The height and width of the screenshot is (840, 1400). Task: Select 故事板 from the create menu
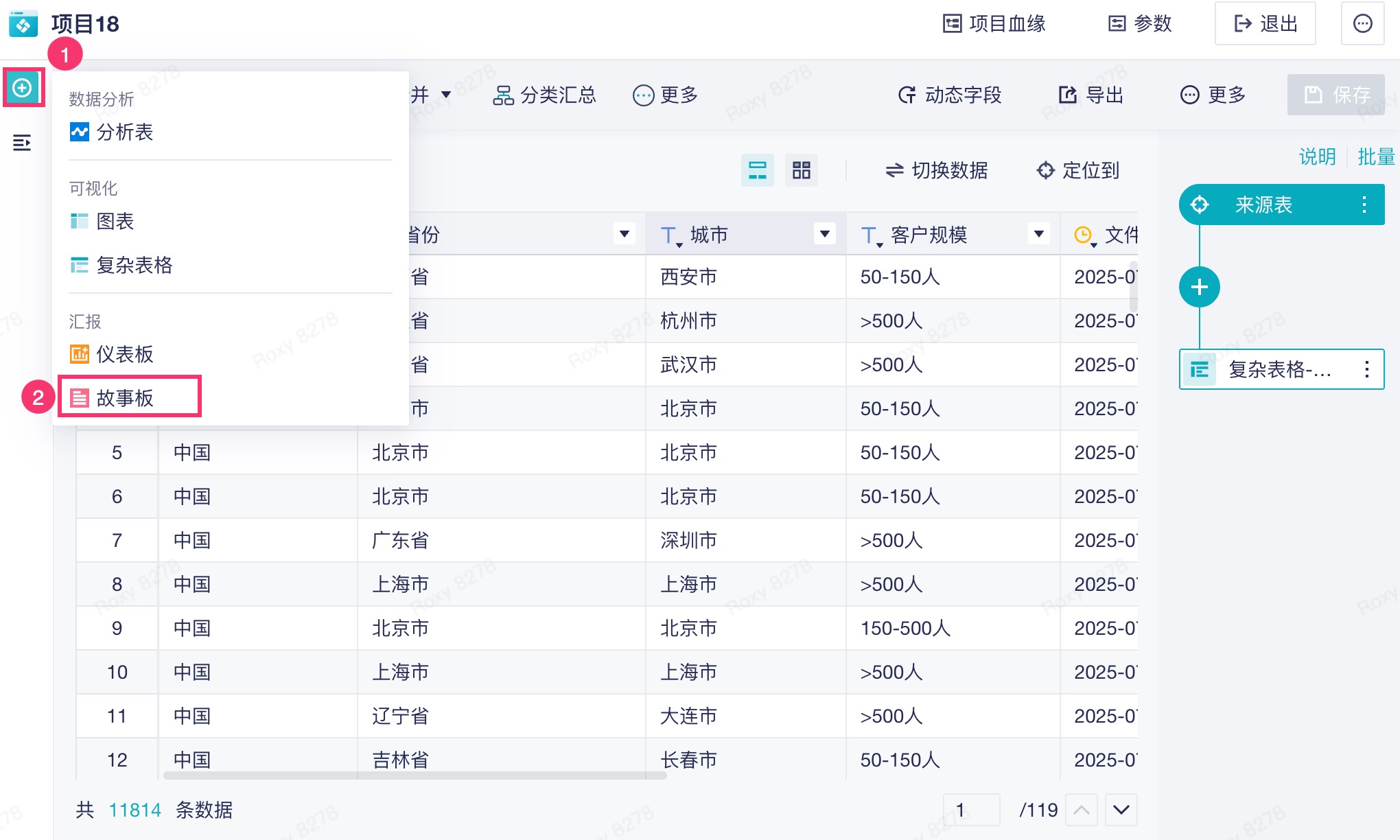point(125,397)
